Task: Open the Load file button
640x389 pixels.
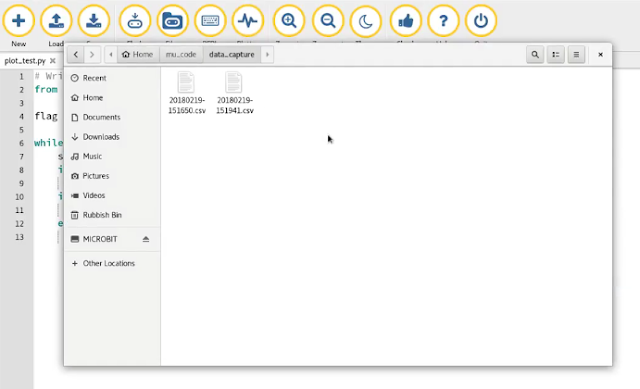Action: click(56, 20)
